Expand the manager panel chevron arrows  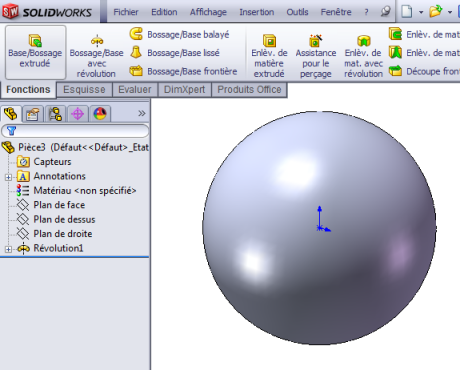[x=142, y=113]
